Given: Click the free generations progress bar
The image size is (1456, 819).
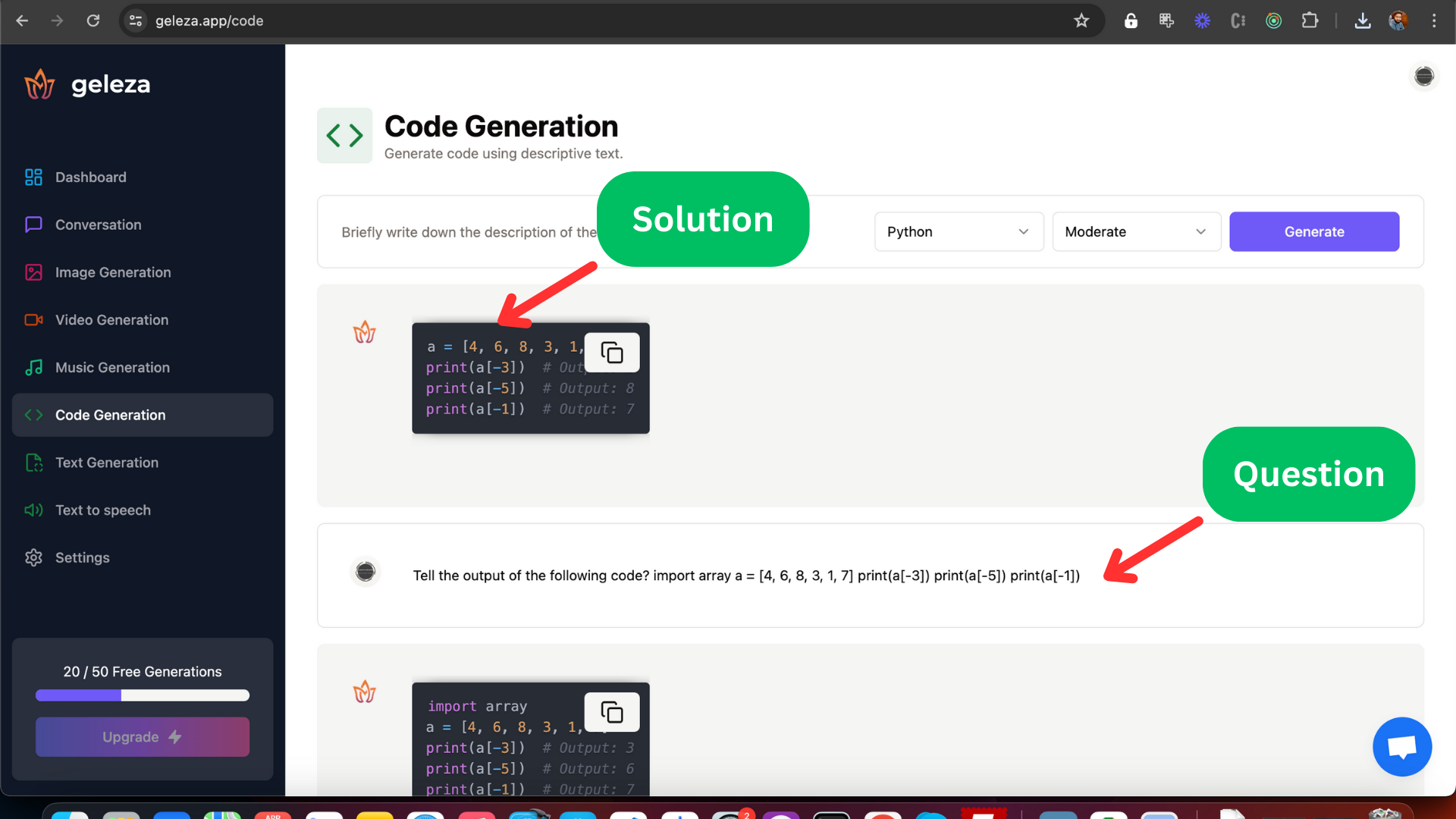Looking at the screenshot, I should [143, 695].
